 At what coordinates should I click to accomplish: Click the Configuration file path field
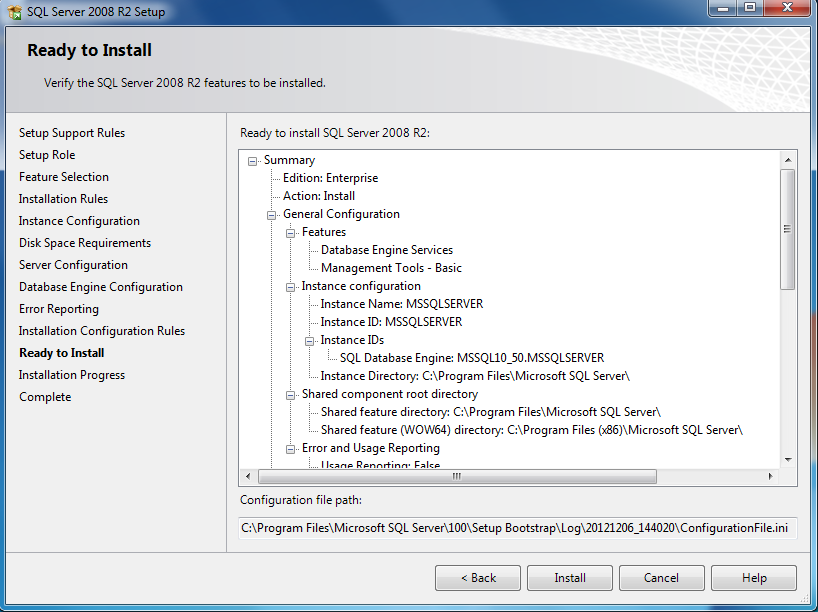[x=518, y=528]
